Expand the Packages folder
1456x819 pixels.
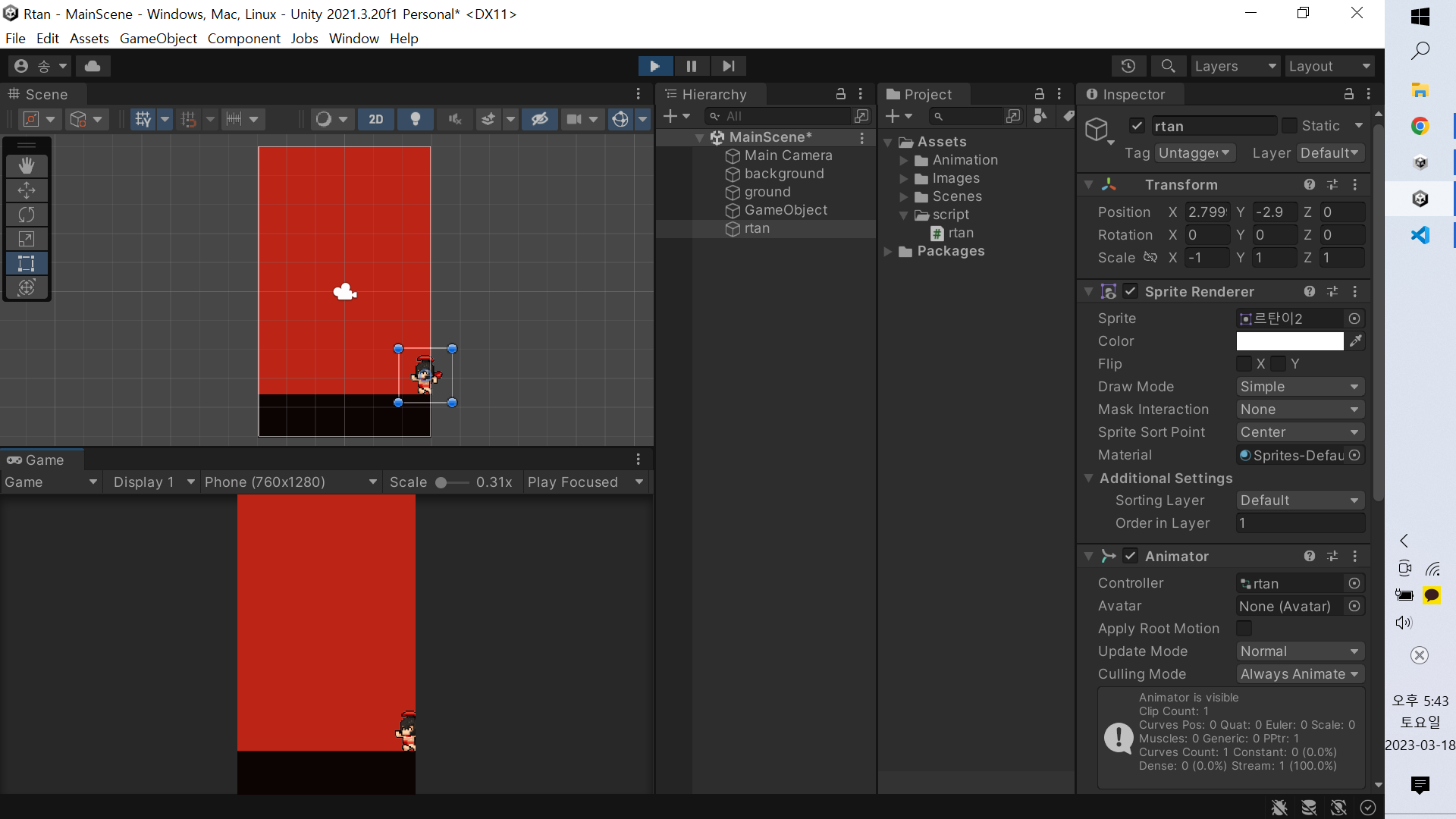pos(888,252)
